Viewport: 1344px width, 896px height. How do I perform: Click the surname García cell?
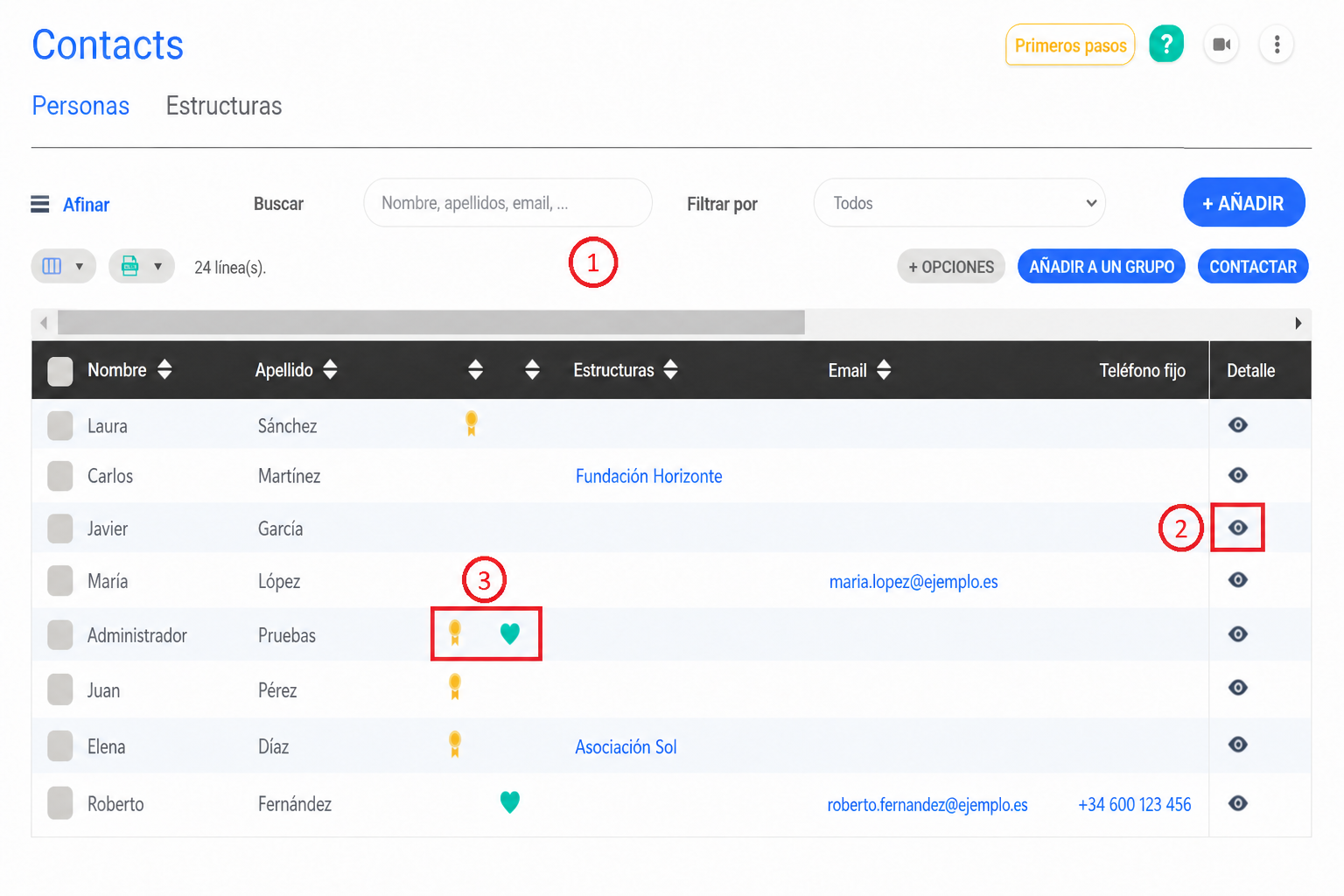pyautogui.click(x=280, y=528)
